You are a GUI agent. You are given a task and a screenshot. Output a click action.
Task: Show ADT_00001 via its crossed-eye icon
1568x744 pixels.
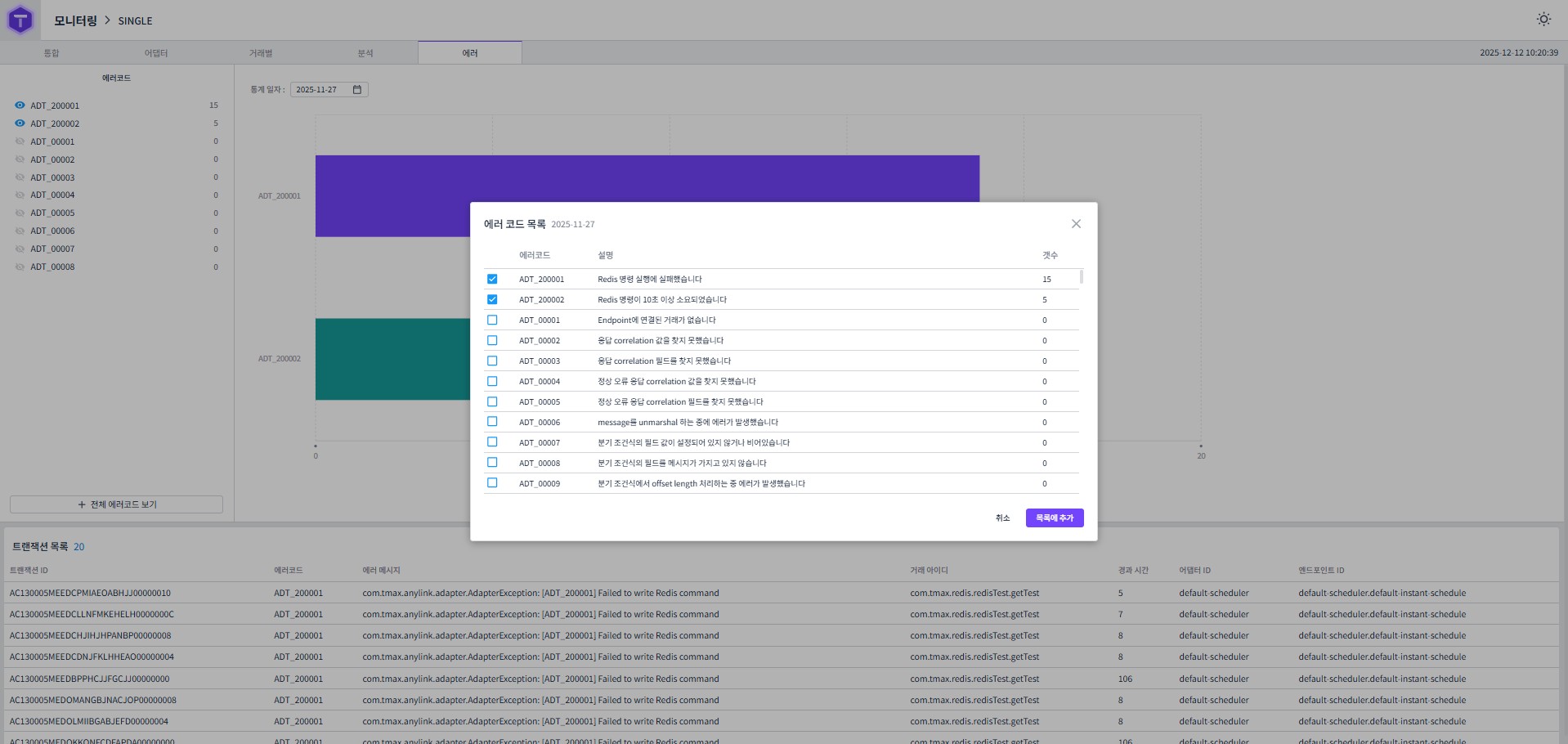click(19, 141)
